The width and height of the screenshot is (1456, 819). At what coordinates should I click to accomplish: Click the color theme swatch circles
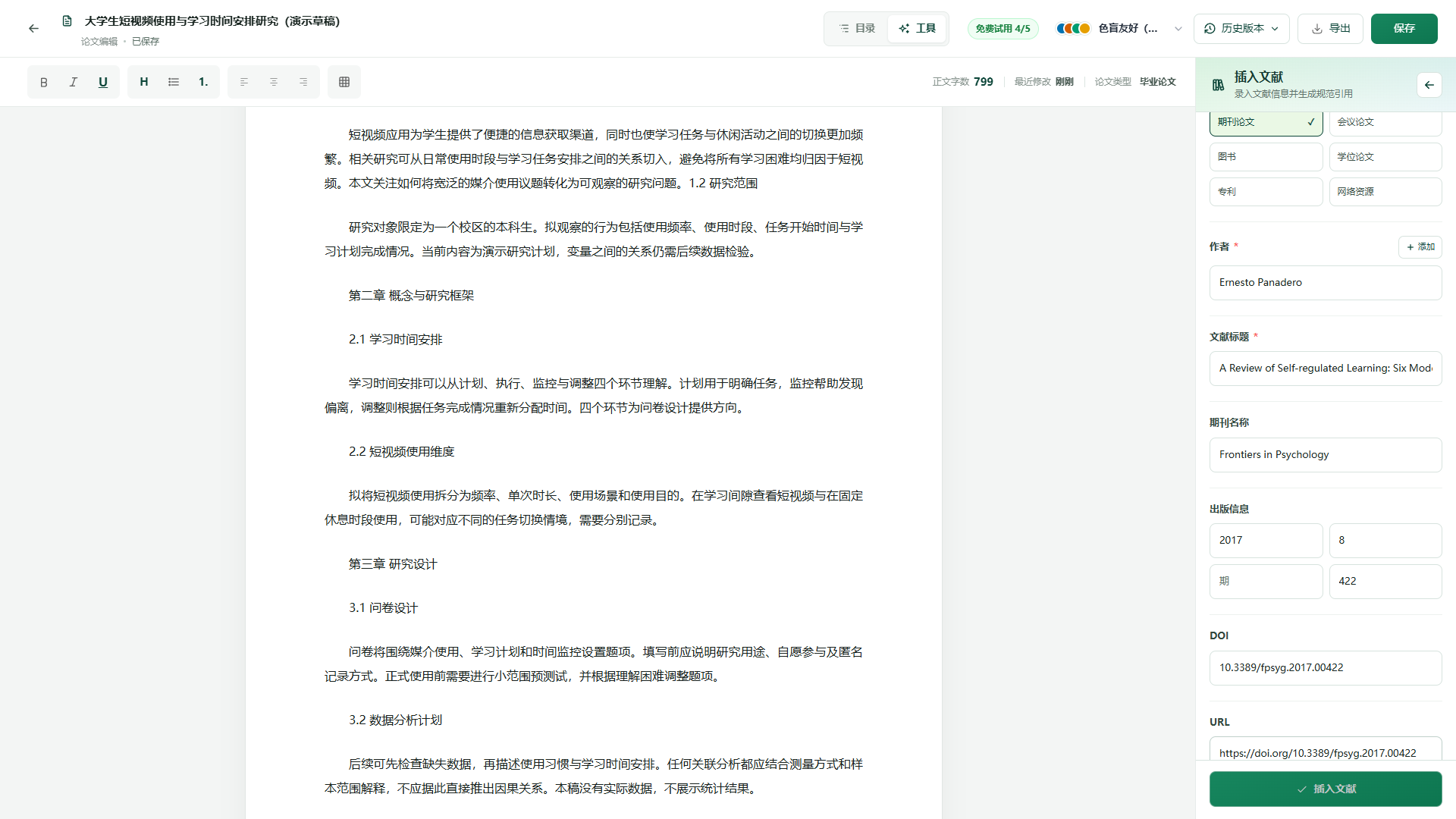[x=1073, y=28]
